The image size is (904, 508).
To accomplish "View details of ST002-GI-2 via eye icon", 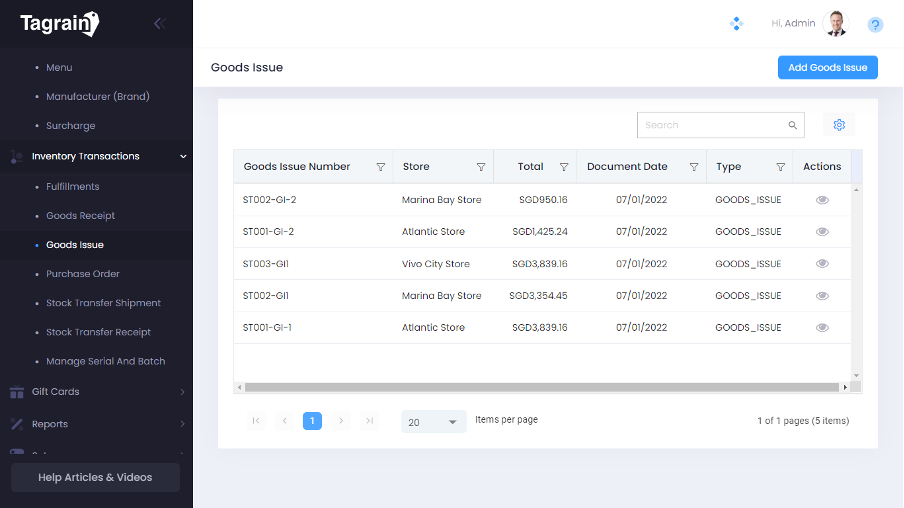I will [822, 200].
